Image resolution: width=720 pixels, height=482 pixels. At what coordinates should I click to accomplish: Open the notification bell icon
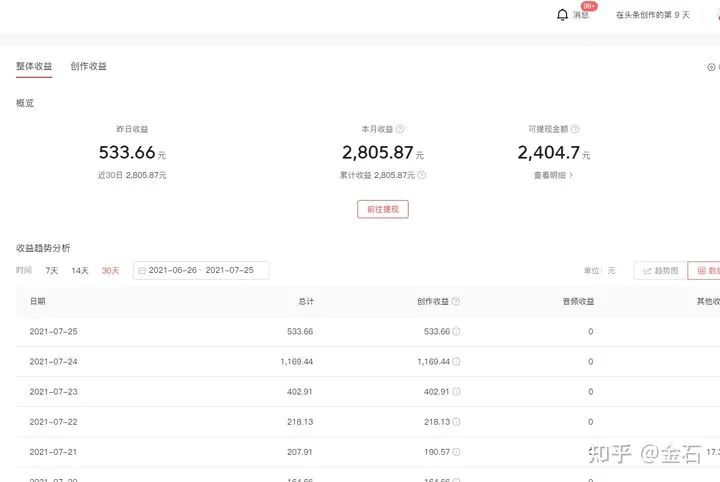562,15
